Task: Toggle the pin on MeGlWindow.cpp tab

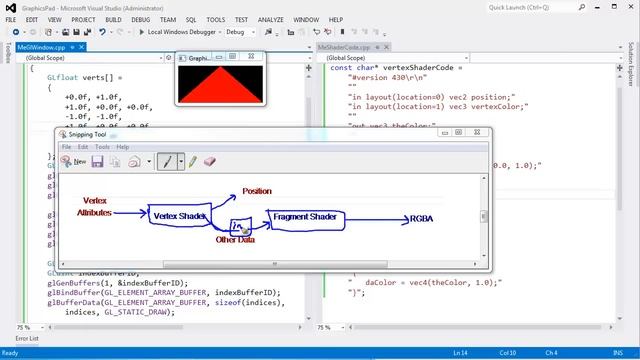Action: (x=72, y=47)
